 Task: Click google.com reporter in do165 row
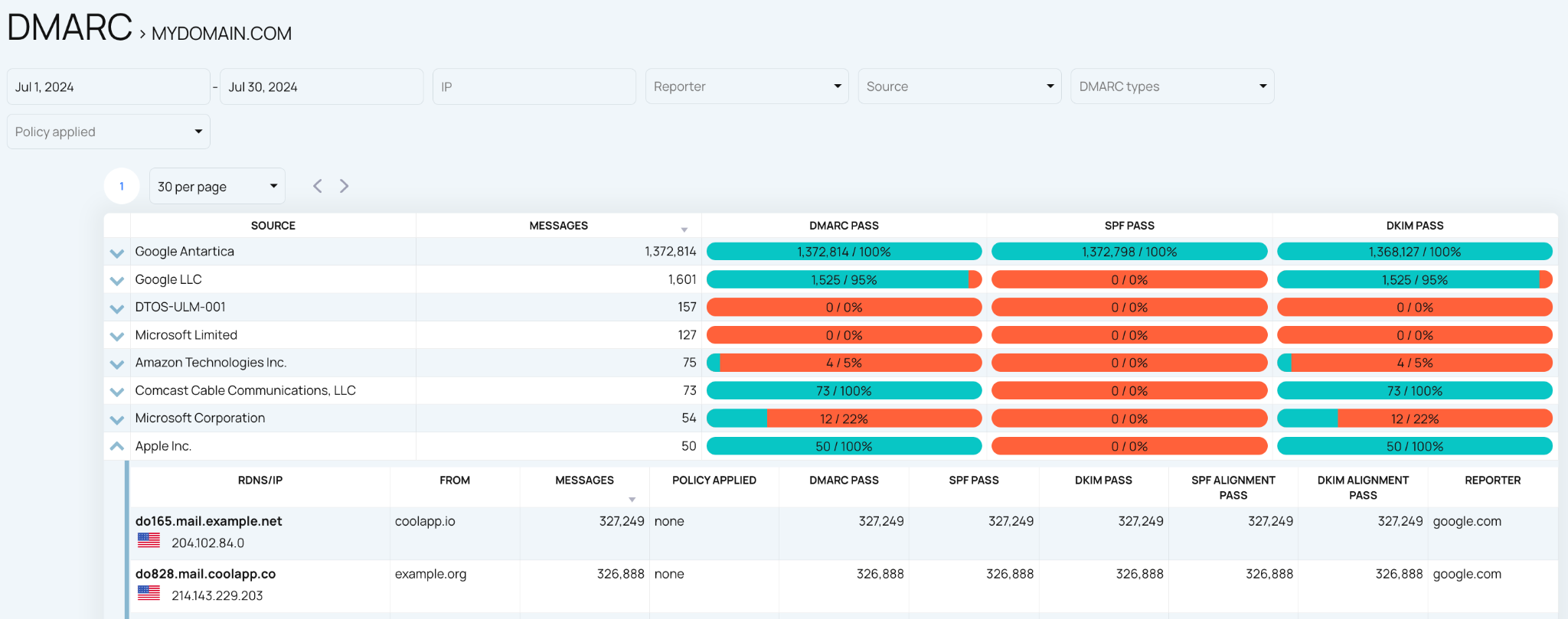[x=1467, y=522]
